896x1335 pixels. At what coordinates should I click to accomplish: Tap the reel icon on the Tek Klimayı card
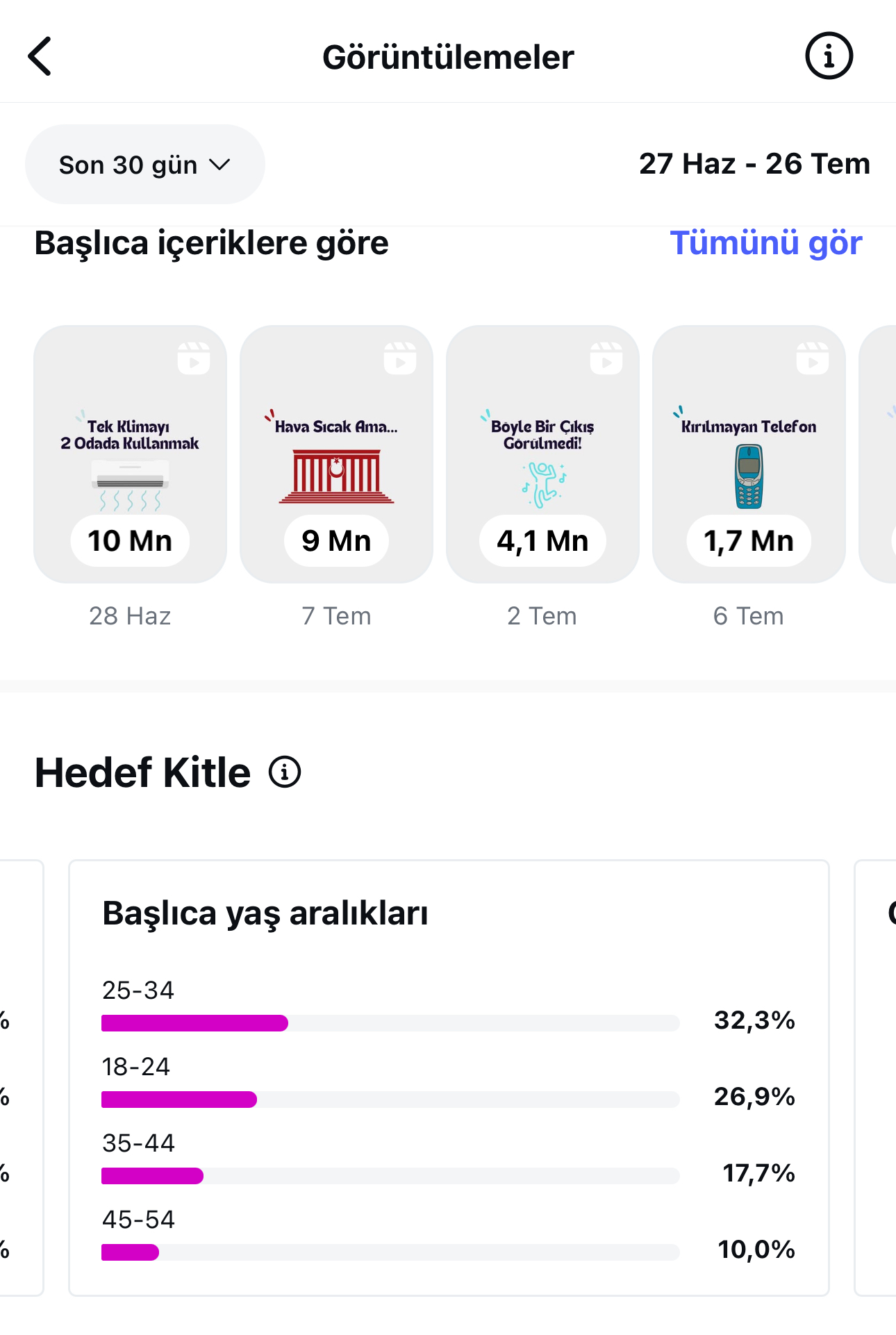coord(194,358)
